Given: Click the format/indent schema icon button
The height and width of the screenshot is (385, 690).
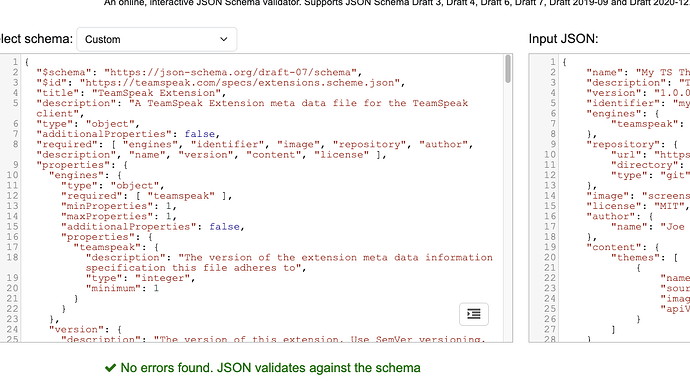Looking at the screenshot, I should 473,314.
